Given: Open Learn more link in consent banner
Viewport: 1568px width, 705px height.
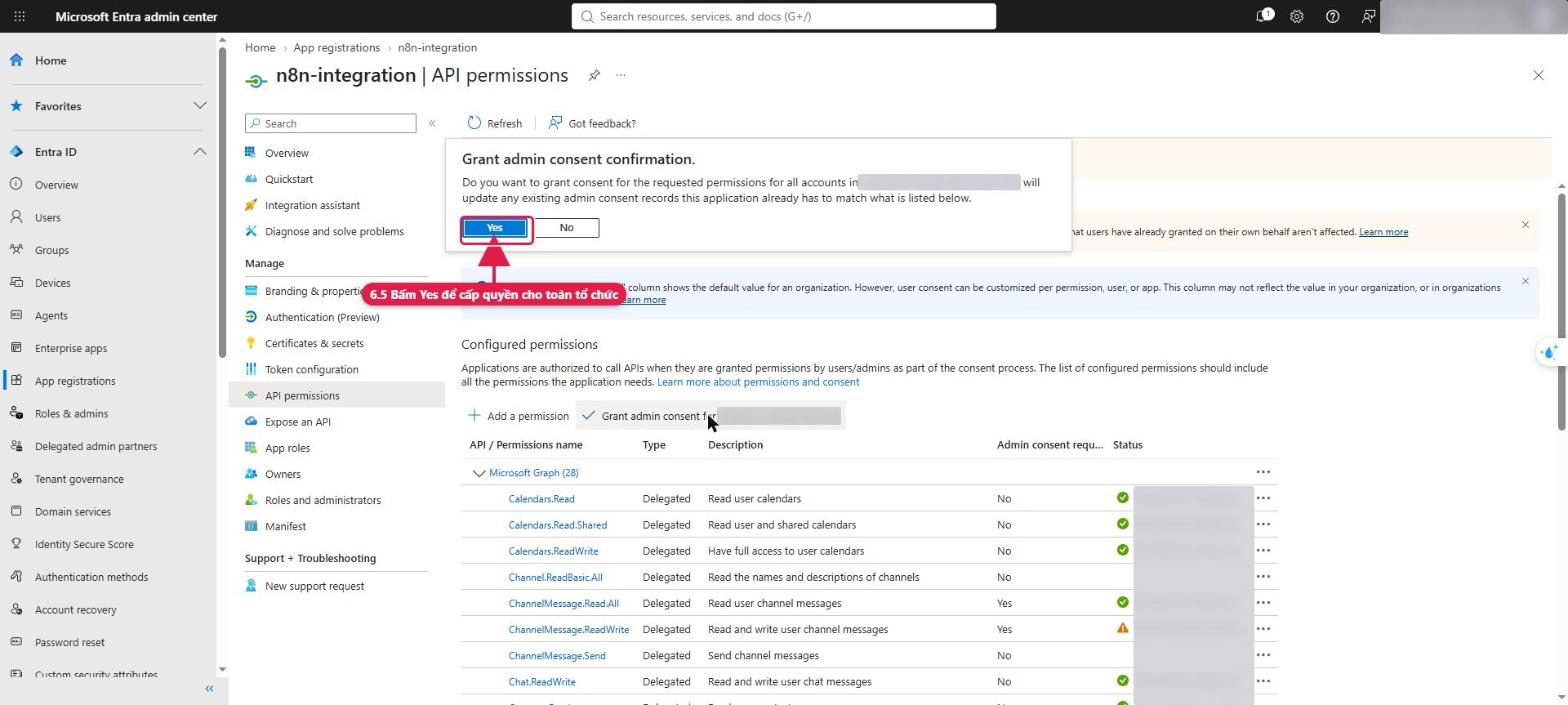Looking at the screenshot, I should point(1383,232).
